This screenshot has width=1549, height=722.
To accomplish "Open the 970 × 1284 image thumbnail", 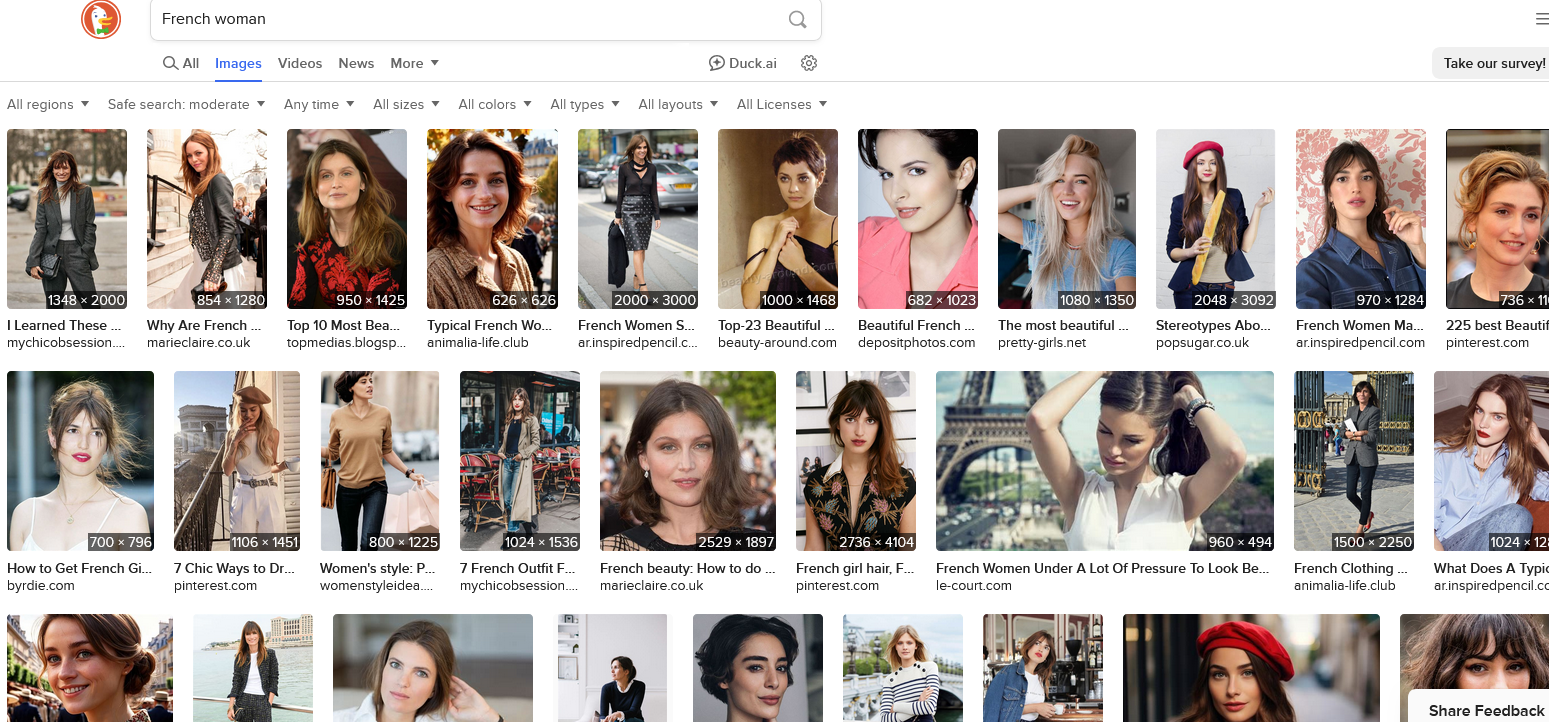I will (x=1361, y=219).
